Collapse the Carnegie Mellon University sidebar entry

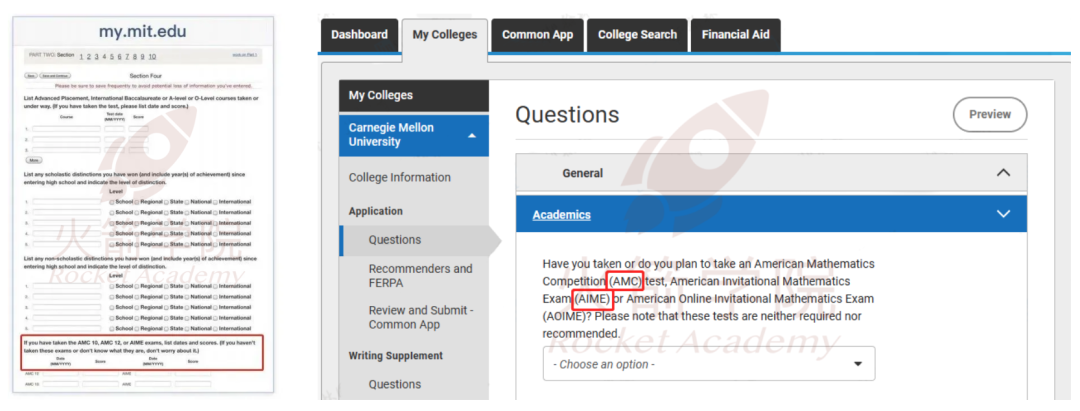pos(414,135)
